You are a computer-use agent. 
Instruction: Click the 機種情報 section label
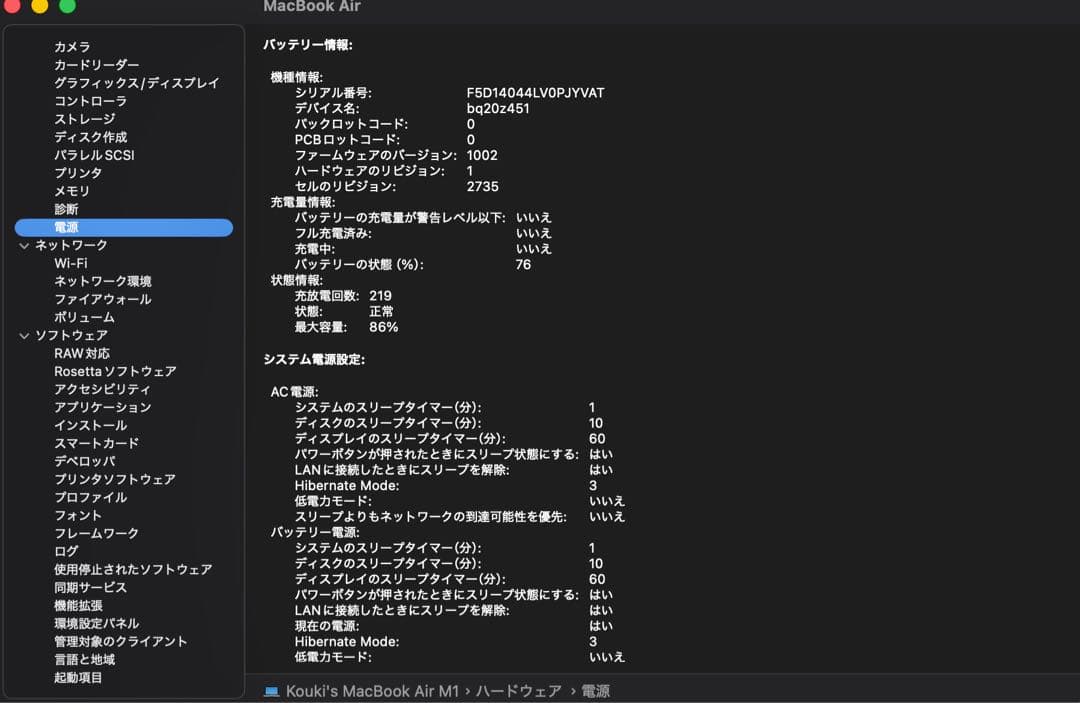[297, 77]
